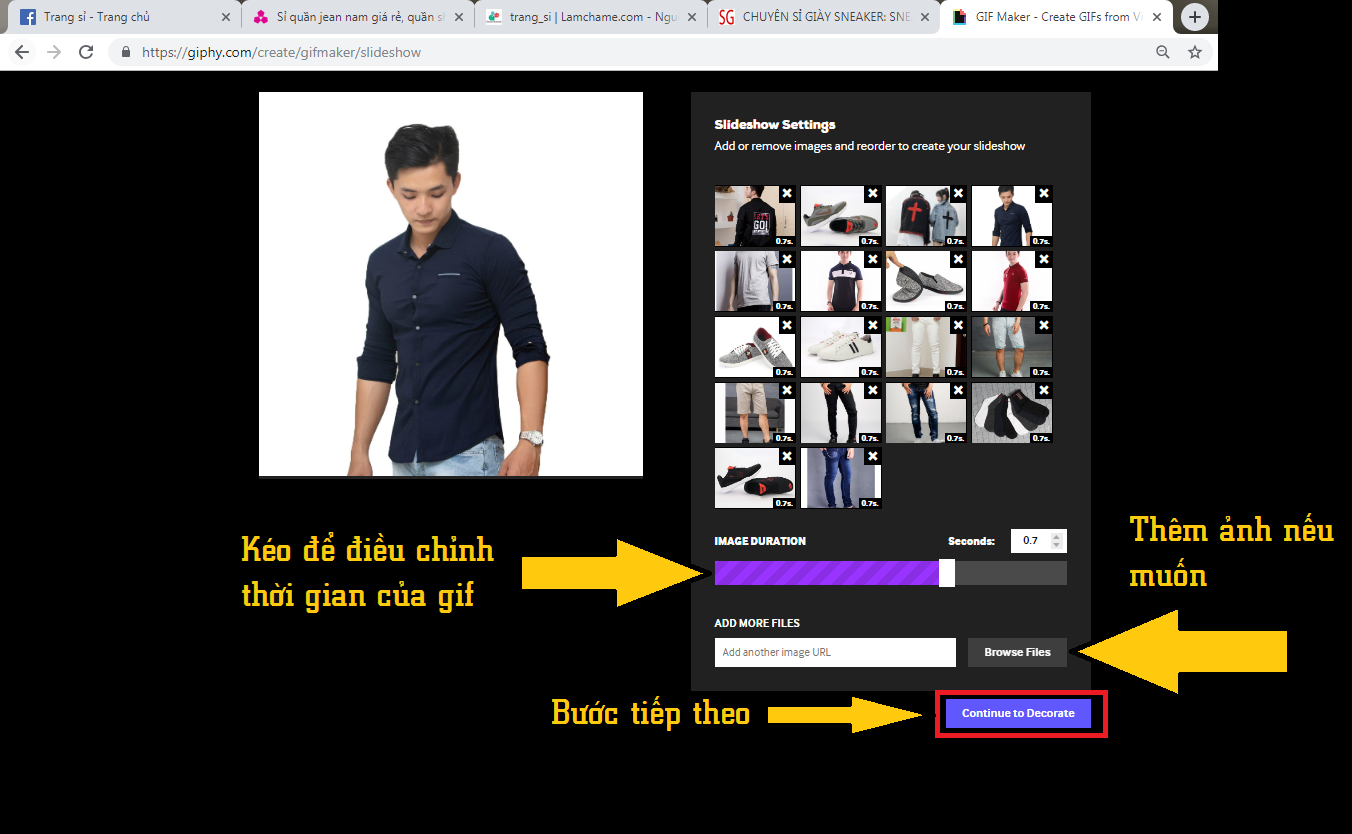Click the Continue to Decorate button
1352x834 pixels.
(x=1018, y=713)
